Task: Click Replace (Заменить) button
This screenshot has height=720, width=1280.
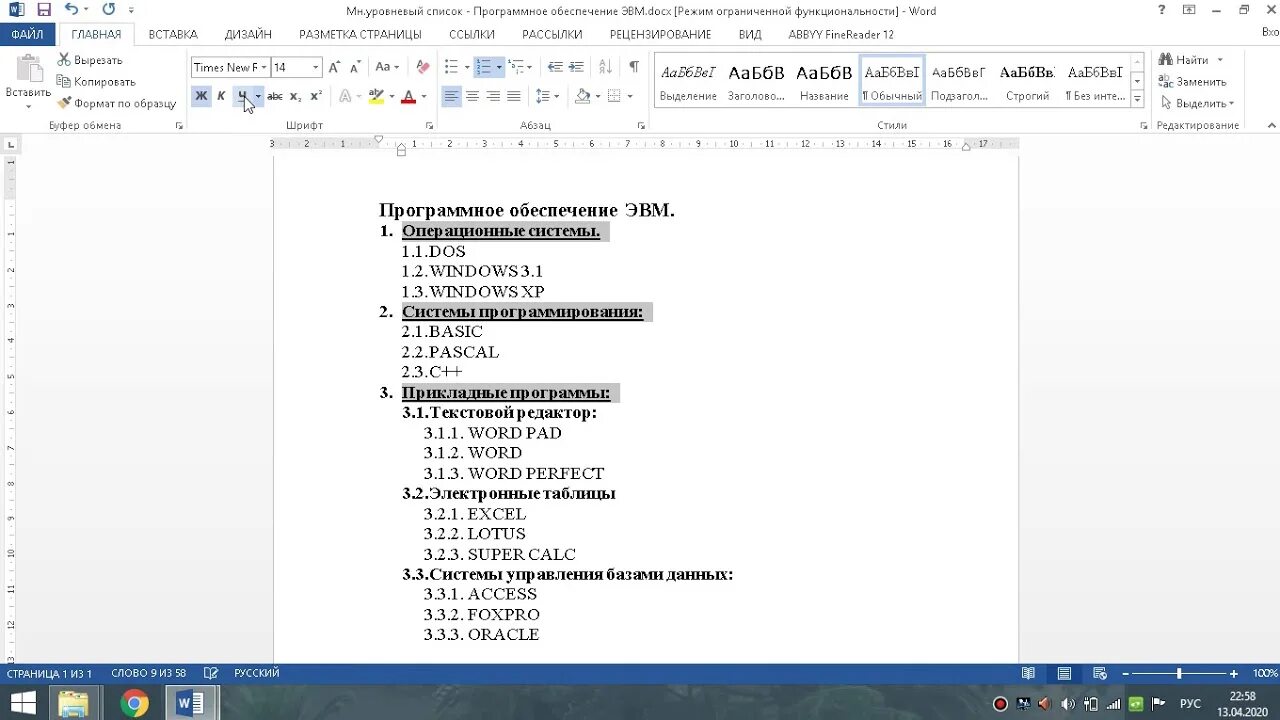Action: pos(1192,81)
